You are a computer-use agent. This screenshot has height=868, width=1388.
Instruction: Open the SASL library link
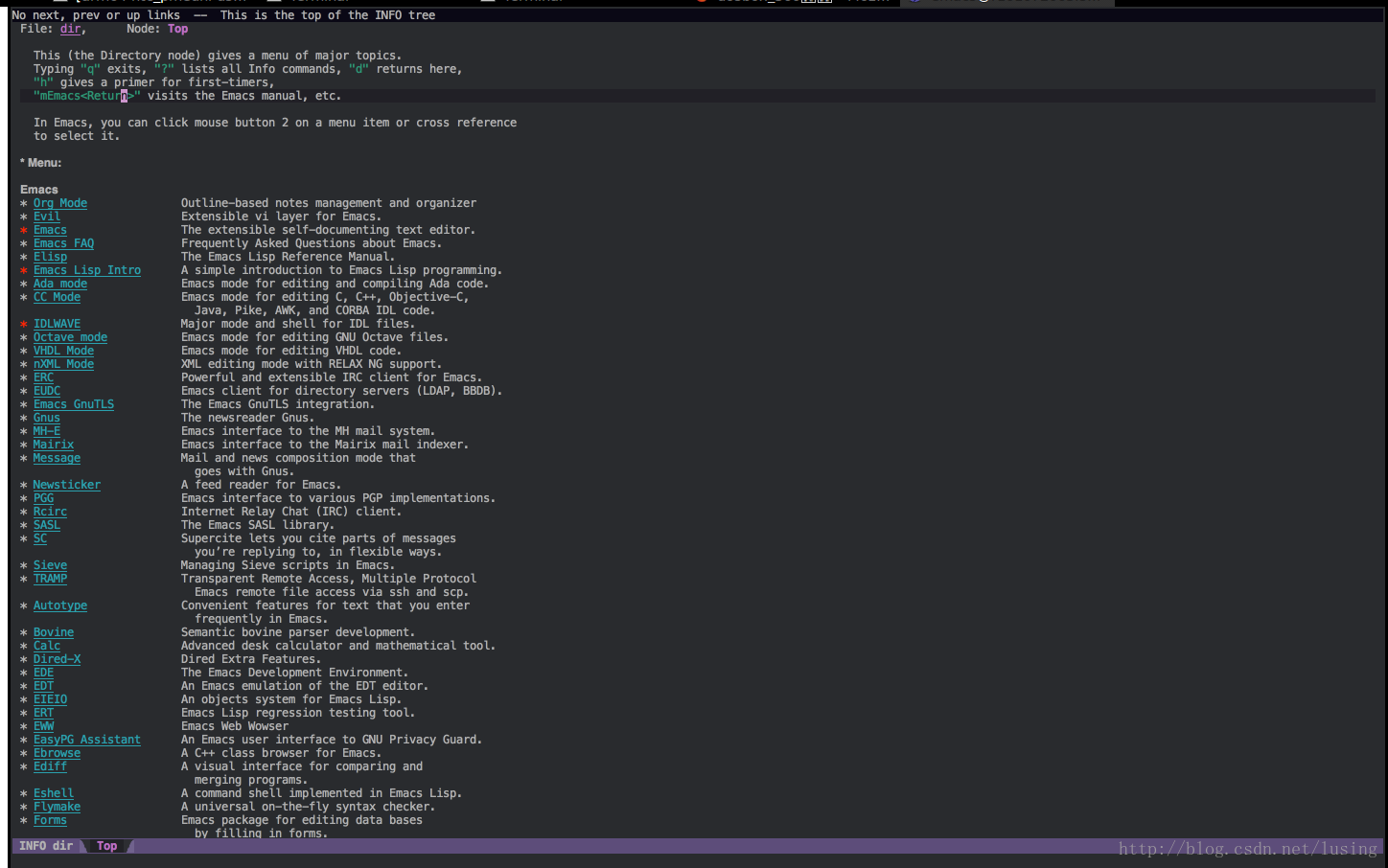pyautogui.click(x=47, y=525)
